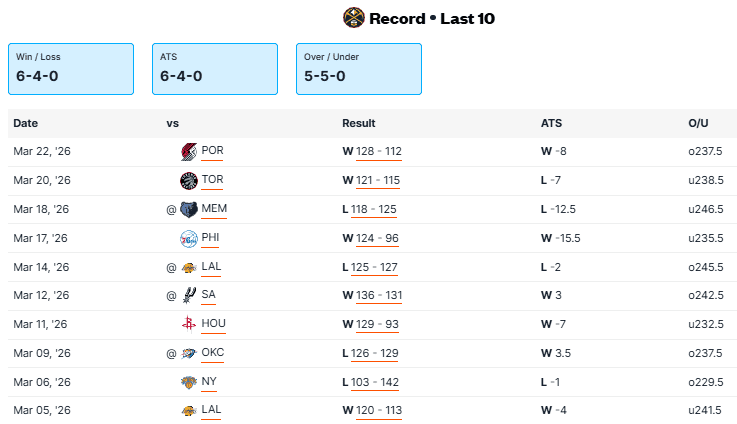Click the Memphis Grizzlies logo
Image resolution: width=737 pixels, height=424 pixels.
[x=189, y=210]
